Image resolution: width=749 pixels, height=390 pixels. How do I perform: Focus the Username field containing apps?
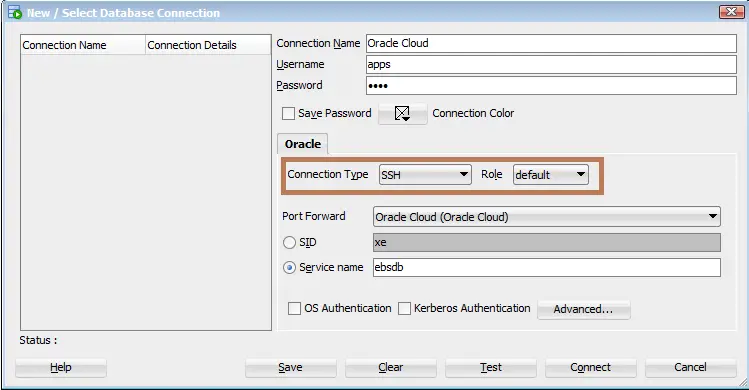click(x=551, y=65)
